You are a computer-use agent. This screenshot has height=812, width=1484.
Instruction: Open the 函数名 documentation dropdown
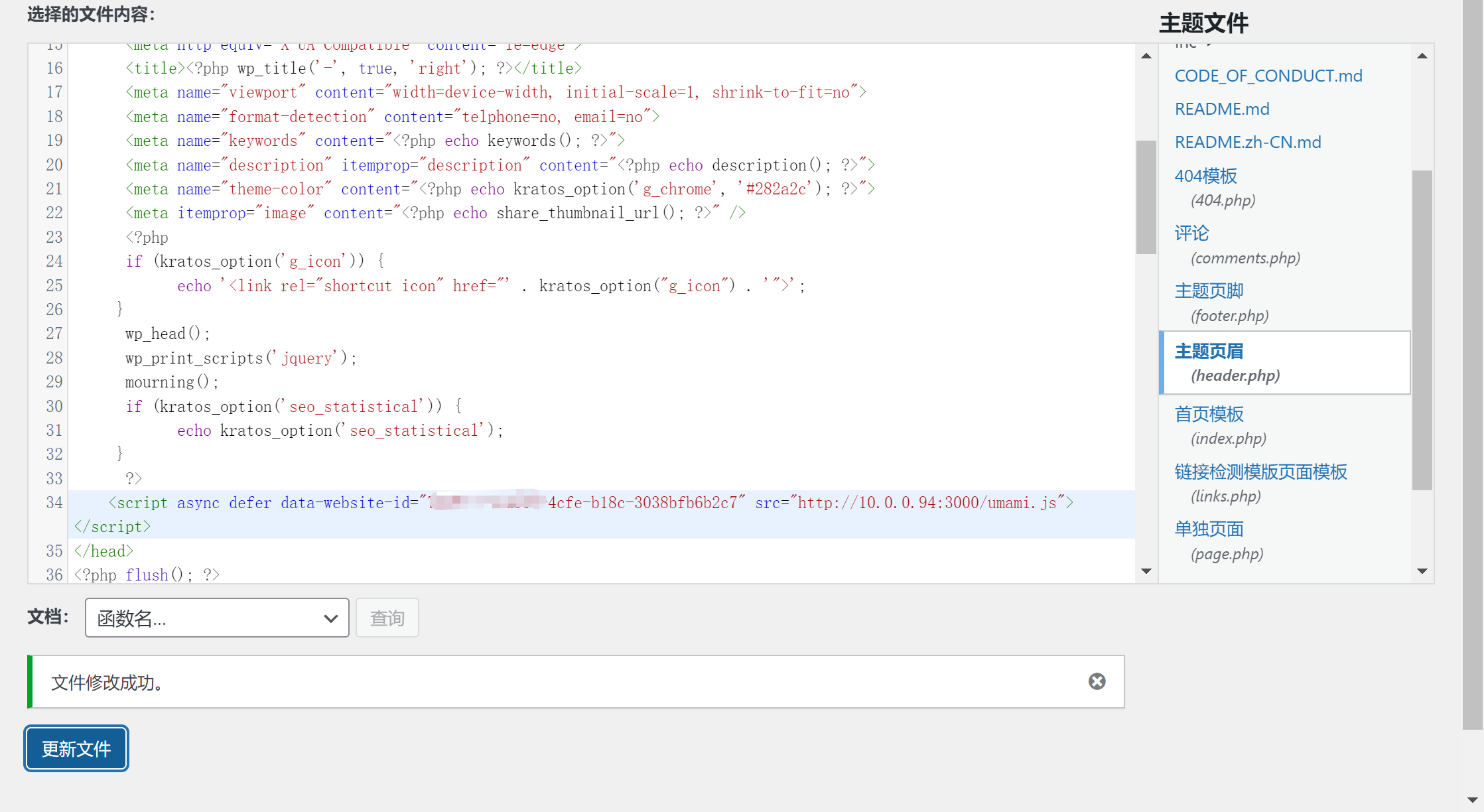coord(217,618)
